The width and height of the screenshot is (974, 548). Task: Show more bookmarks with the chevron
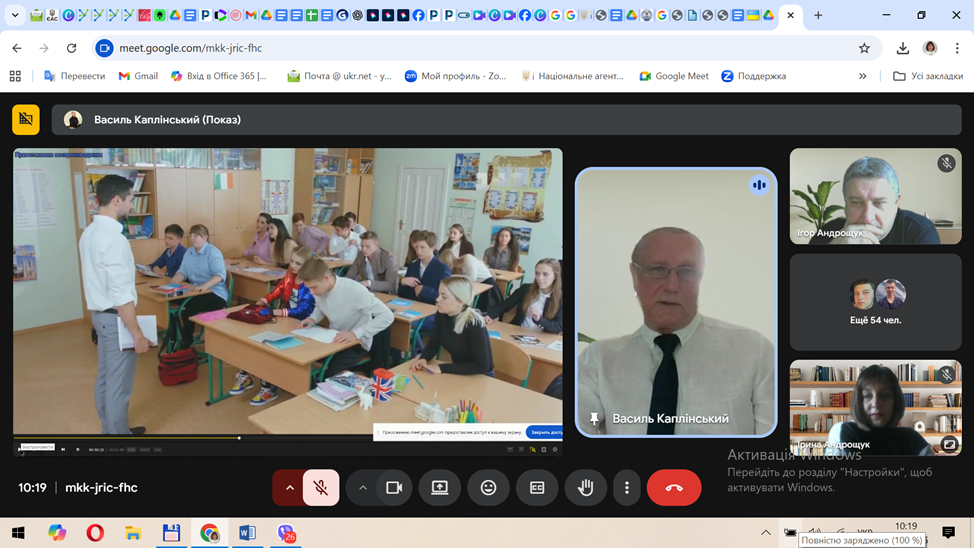click(x=863, y=76)
